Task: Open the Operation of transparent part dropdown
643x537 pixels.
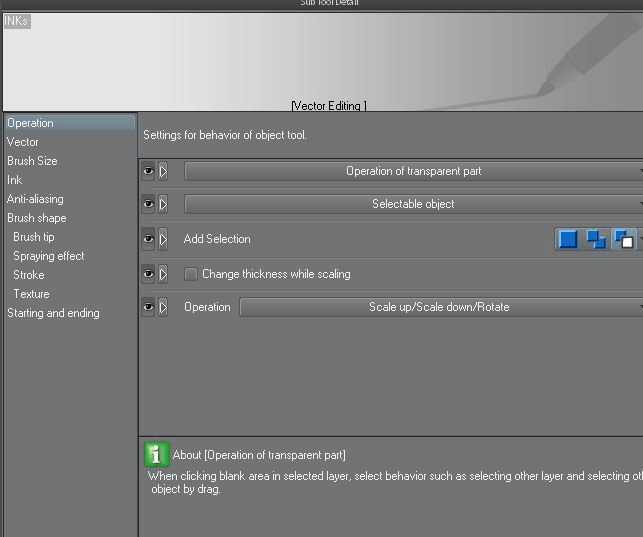Action: [413, 171]
